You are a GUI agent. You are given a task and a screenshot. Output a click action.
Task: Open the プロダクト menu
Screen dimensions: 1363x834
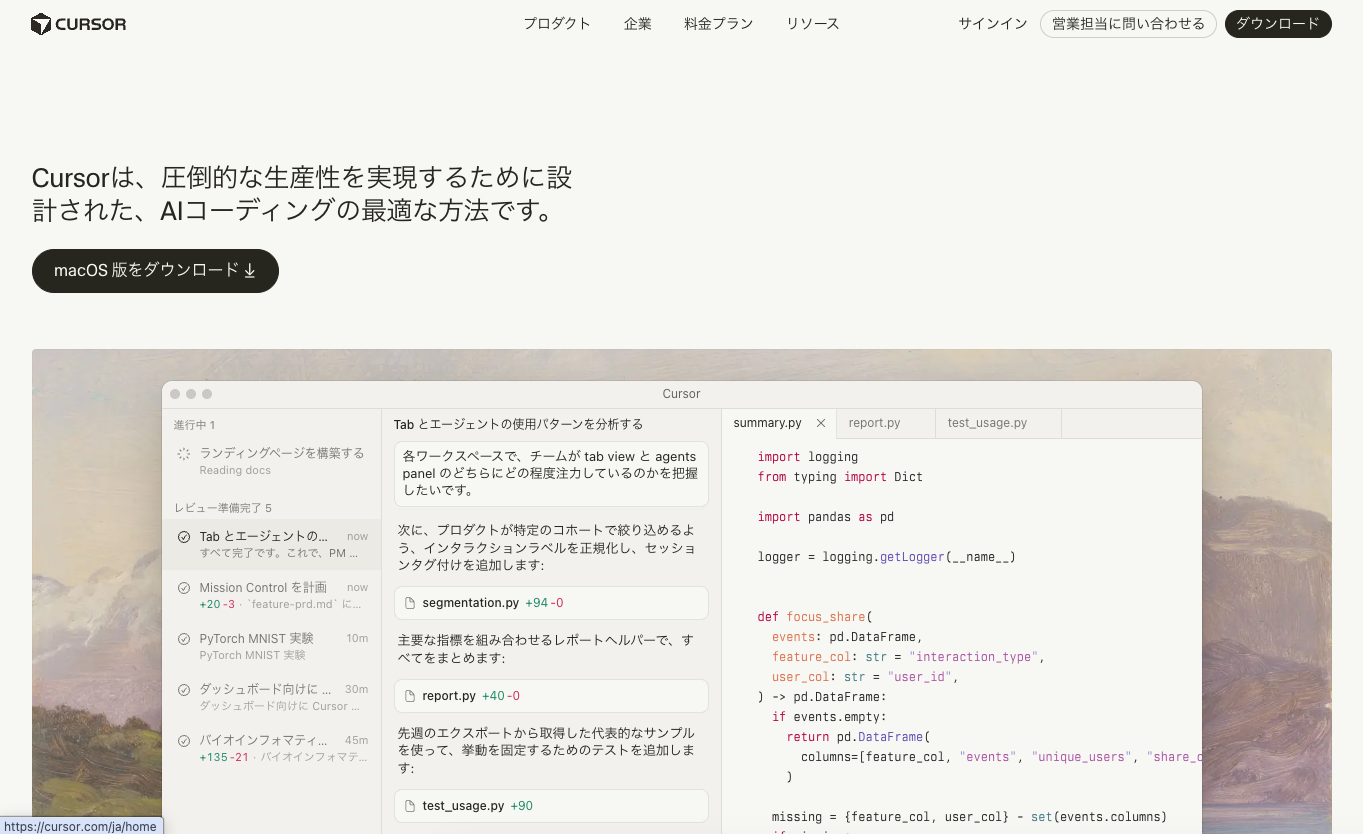tap(557, 23)
